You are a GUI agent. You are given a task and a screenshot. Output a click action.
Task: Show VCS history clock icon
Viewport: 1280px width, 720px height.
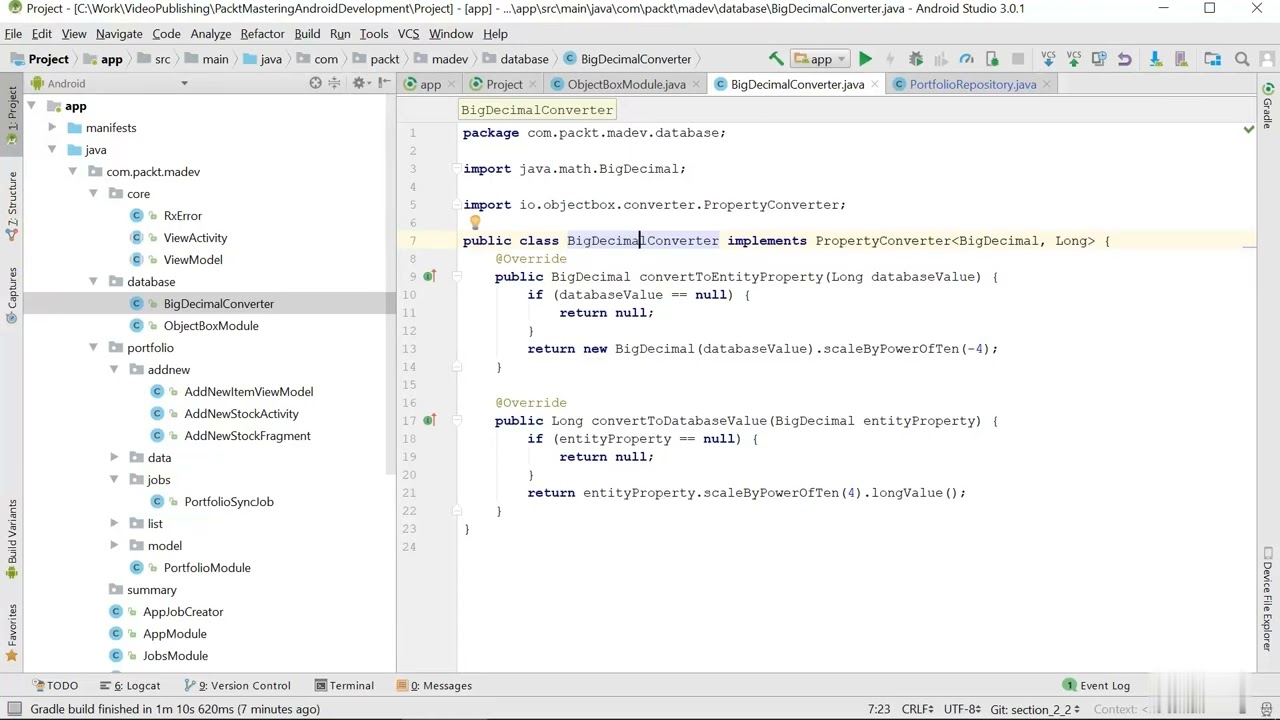coord(1099,59)
